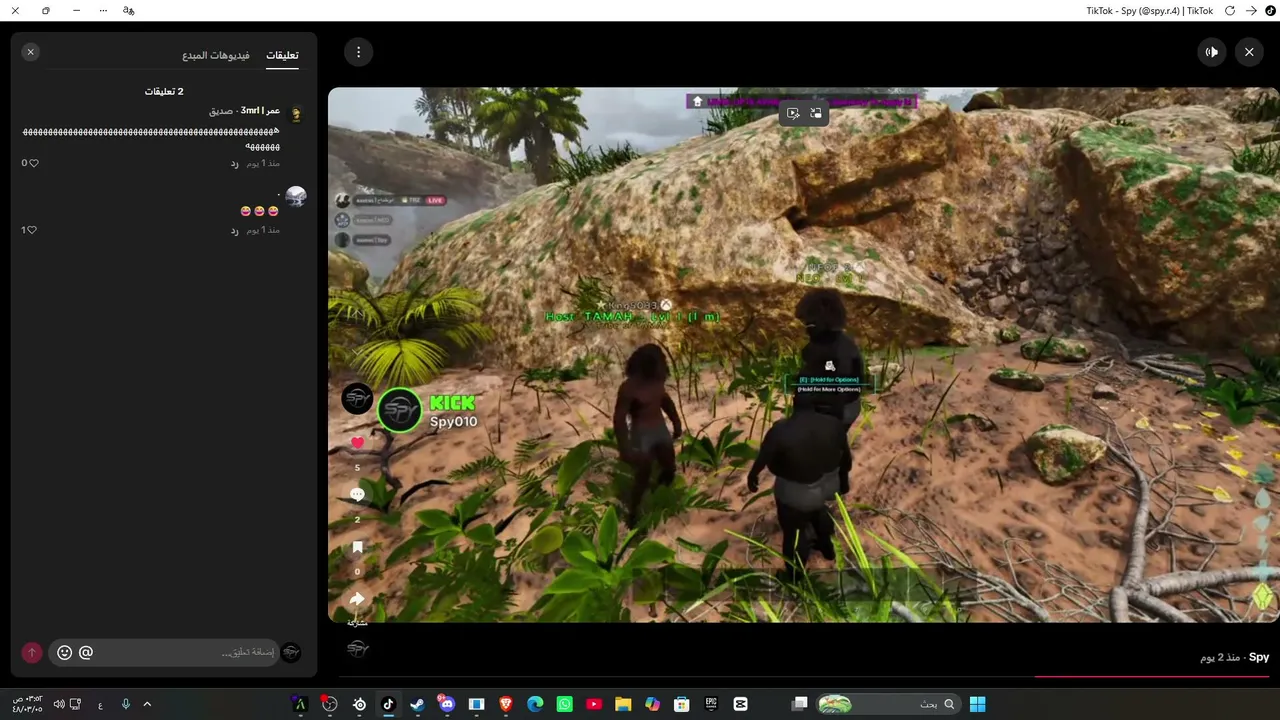Open the small Spy avatar below the video

[357, 649]
